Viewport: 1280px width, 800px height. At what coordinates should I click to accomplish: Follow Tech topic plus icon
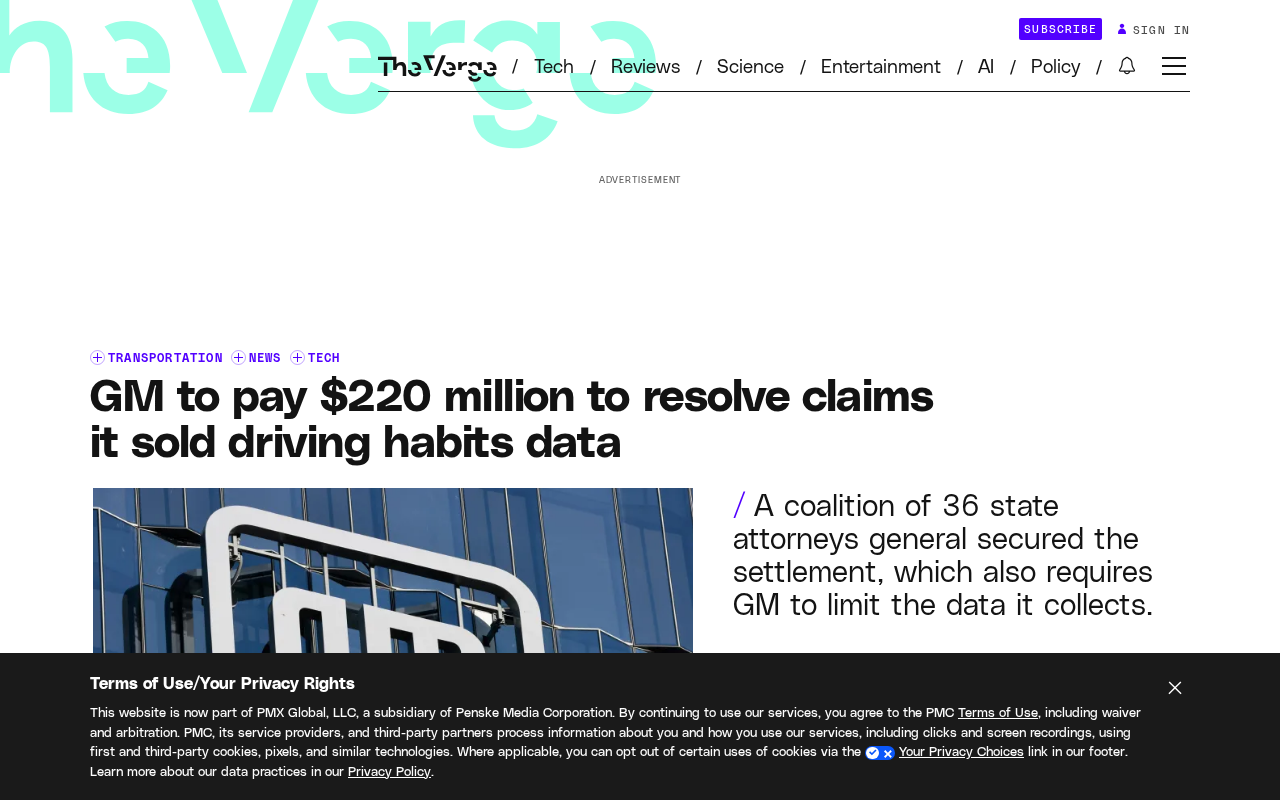297,358
